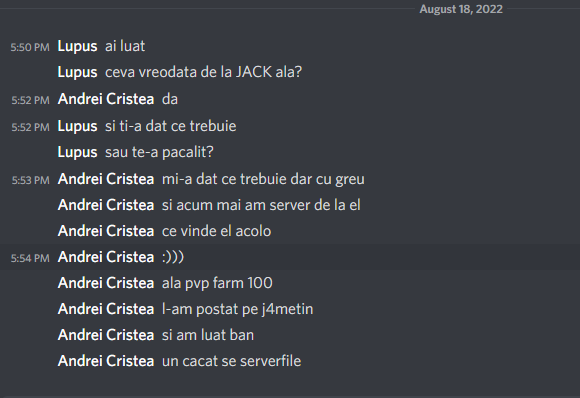Click the 5:50 PM timestamp

point(30,47)
